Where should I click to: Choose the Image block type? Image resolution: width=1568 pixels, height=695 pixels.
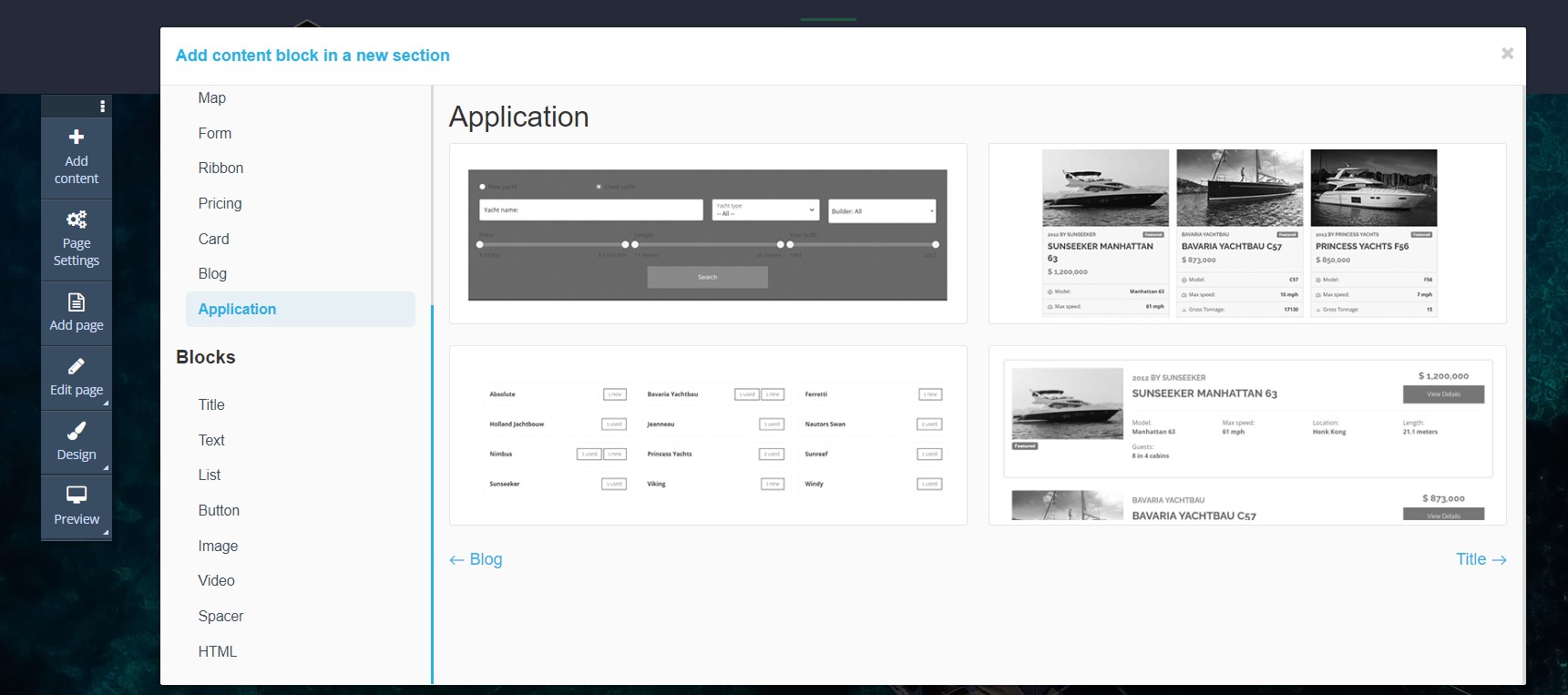[218, 546]
